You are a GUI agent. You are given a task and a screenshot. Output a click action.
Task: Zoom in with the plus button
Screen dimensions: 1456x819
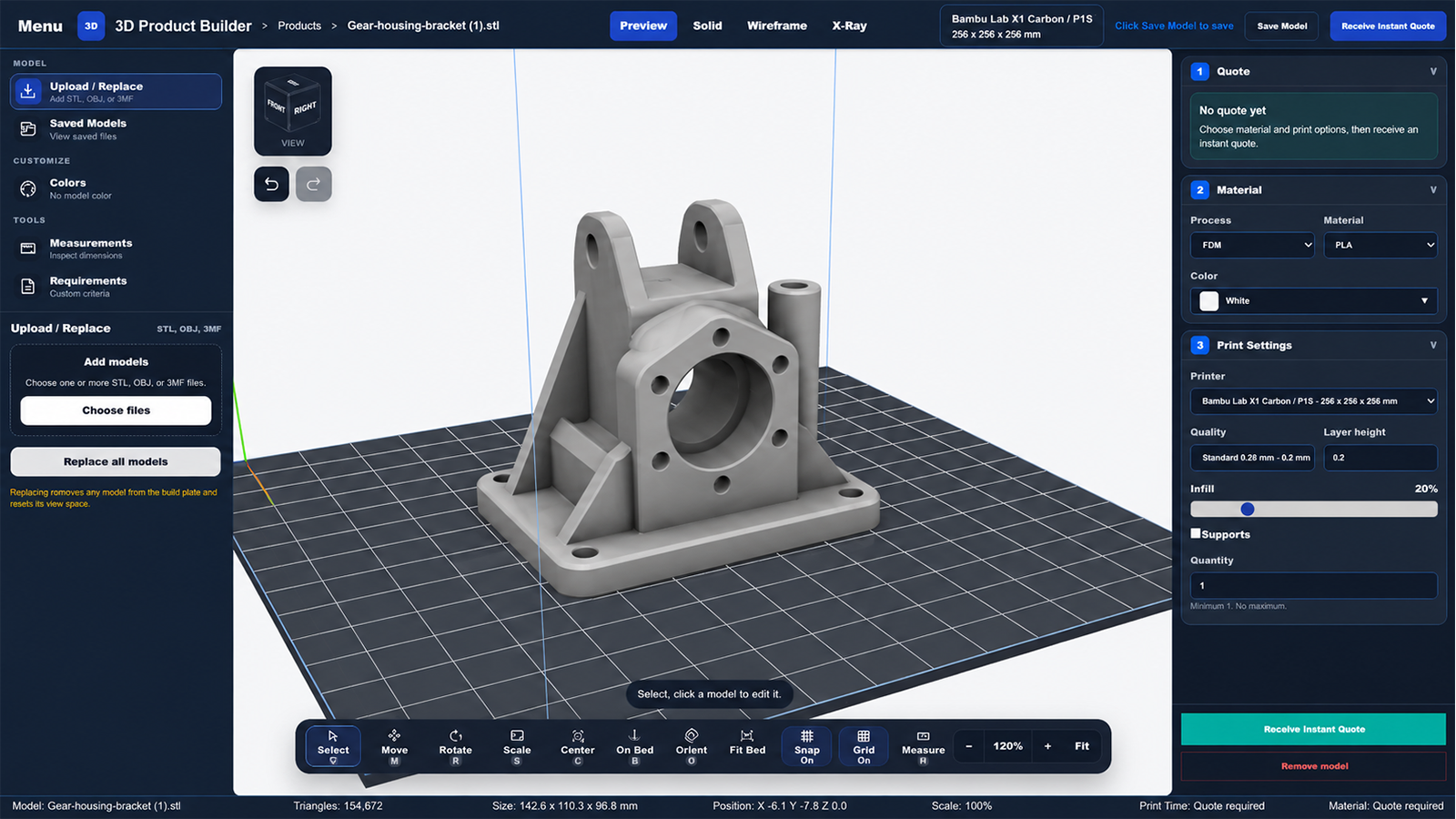point(1047,746)
